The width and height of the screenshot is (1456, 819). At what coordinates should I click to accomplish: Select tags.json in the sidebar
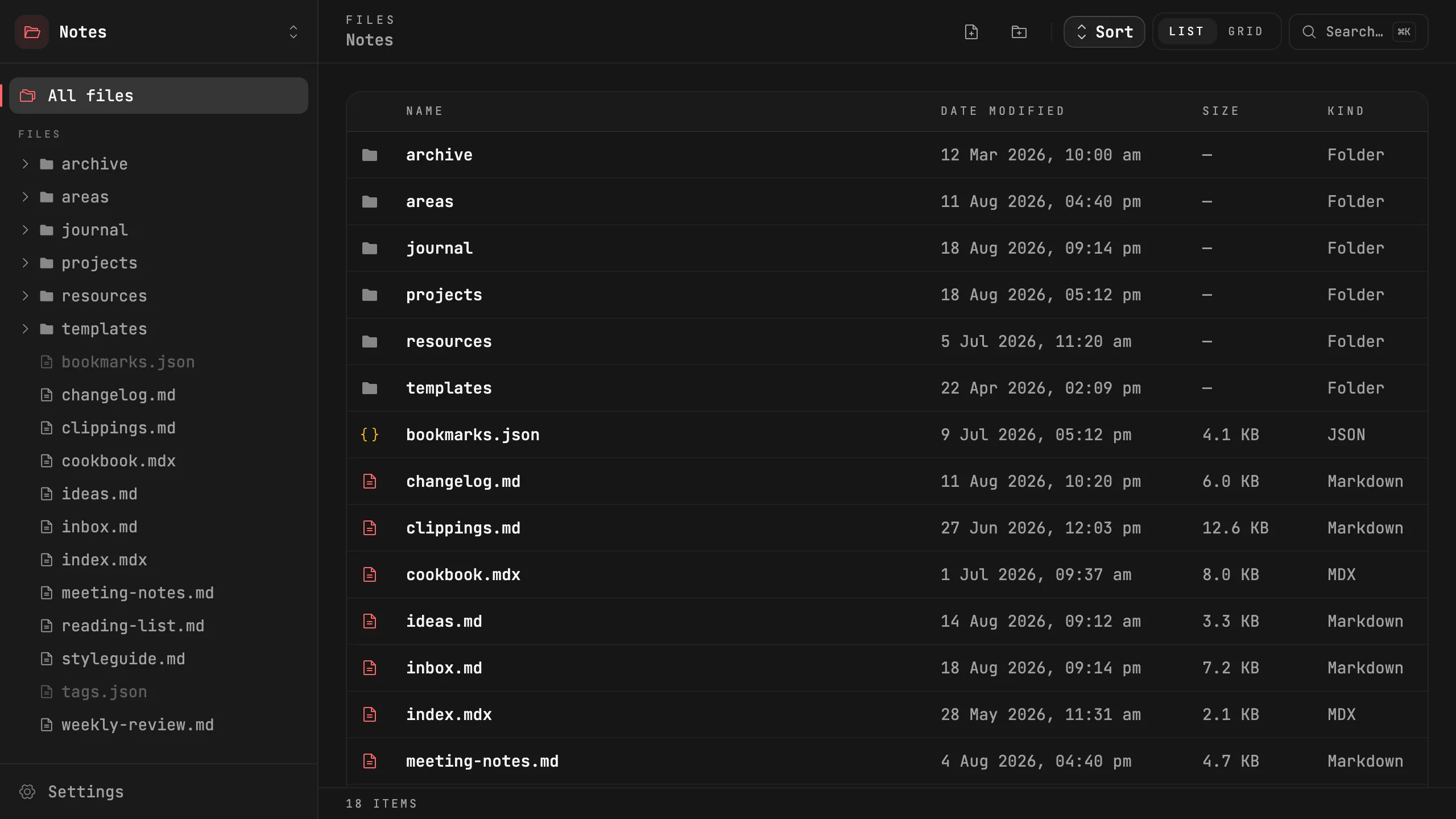(159, 692)
